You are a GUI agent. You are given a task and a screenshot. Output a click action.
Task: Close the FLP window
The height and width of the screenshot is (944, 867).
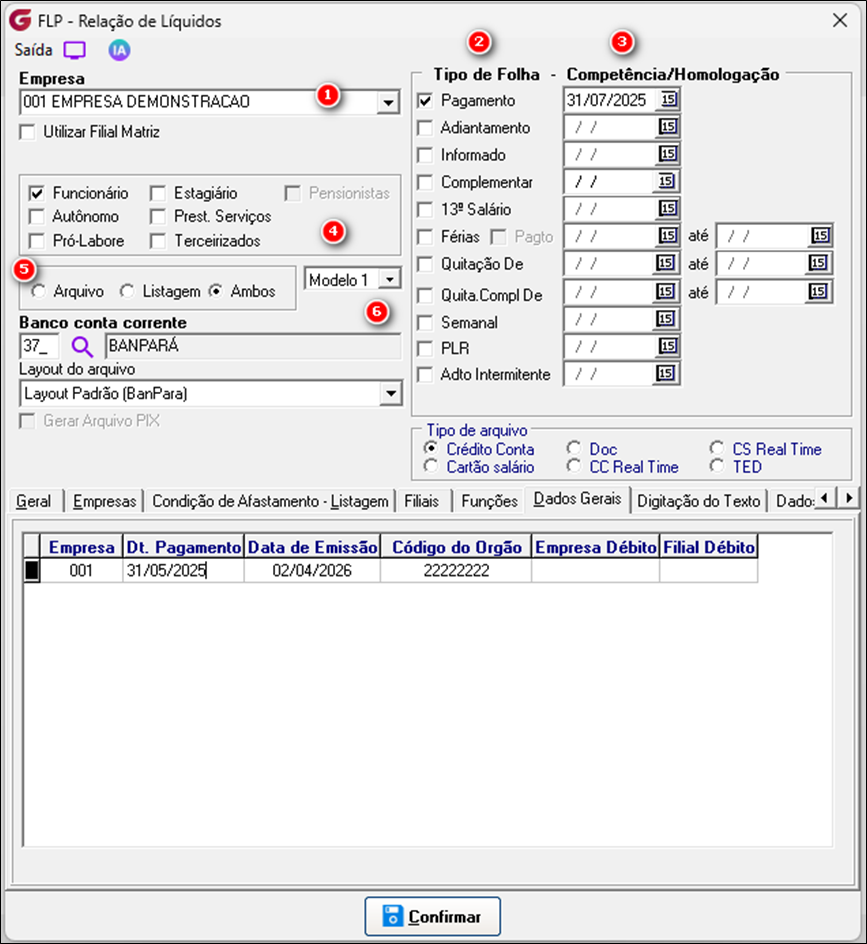(840, 20)
